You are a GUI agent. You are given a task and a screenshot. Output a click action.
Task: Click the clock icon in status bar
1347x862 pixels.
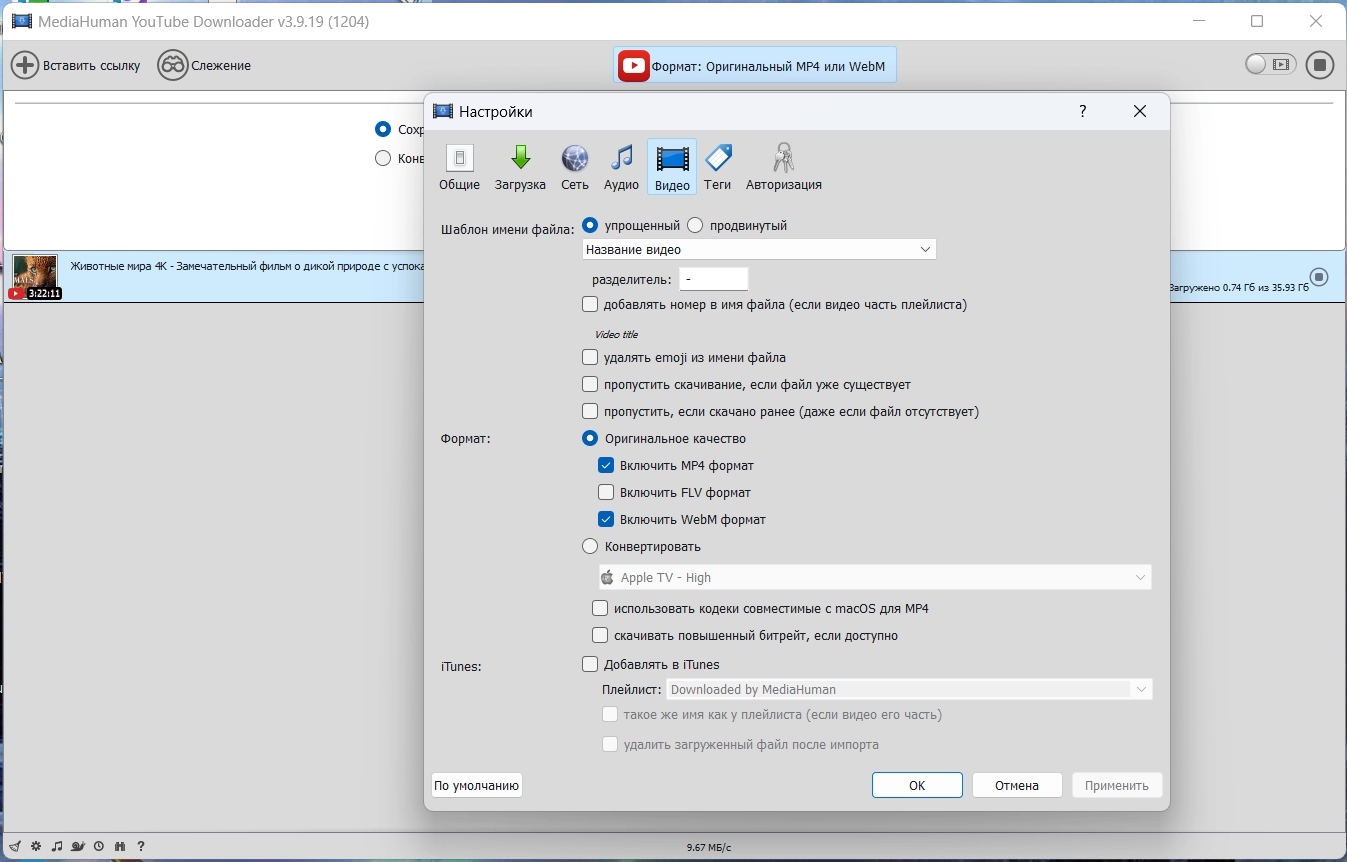[x=99, y=847]
